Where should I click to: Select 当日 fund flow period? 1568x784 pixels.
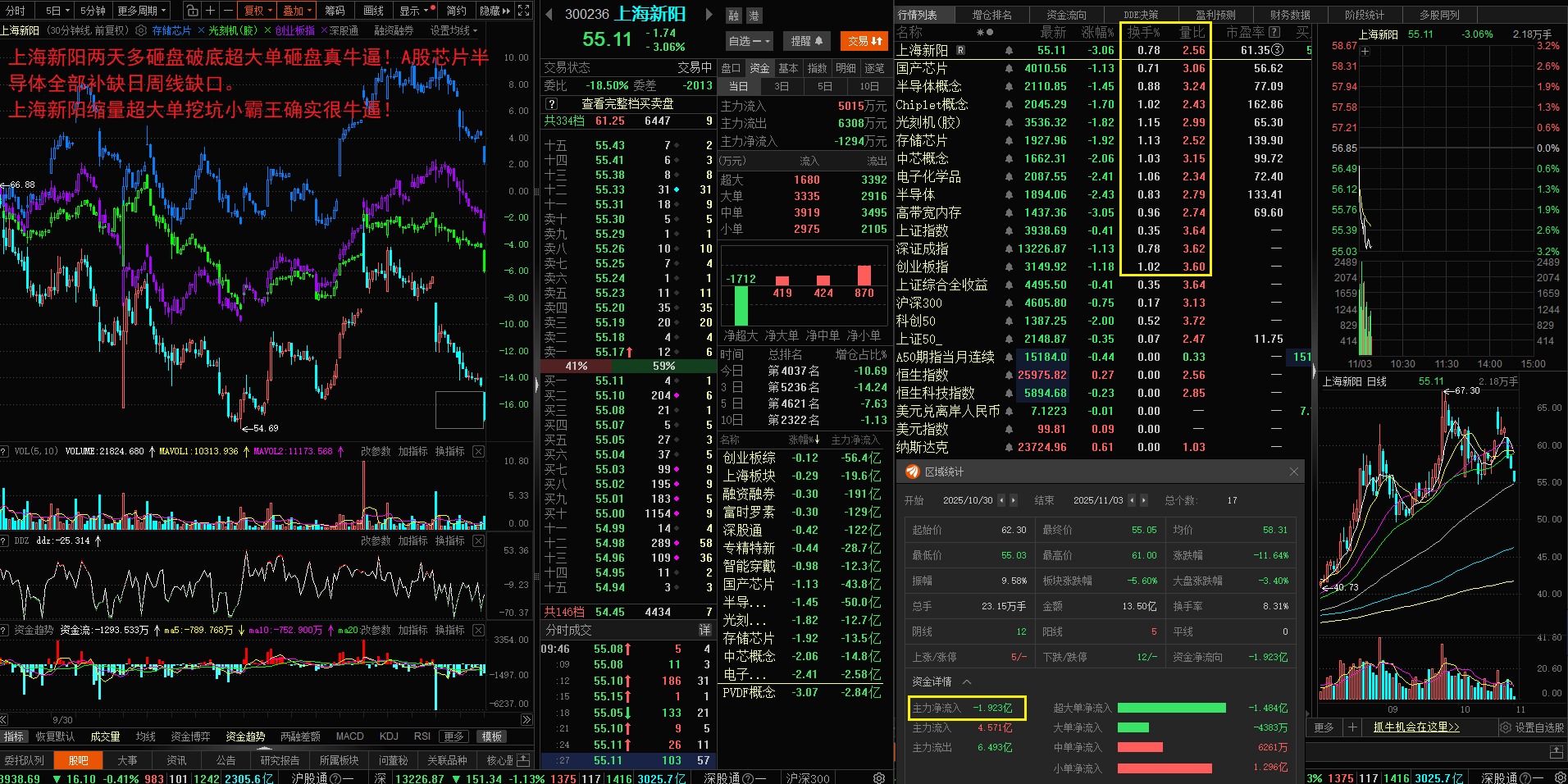738,86
